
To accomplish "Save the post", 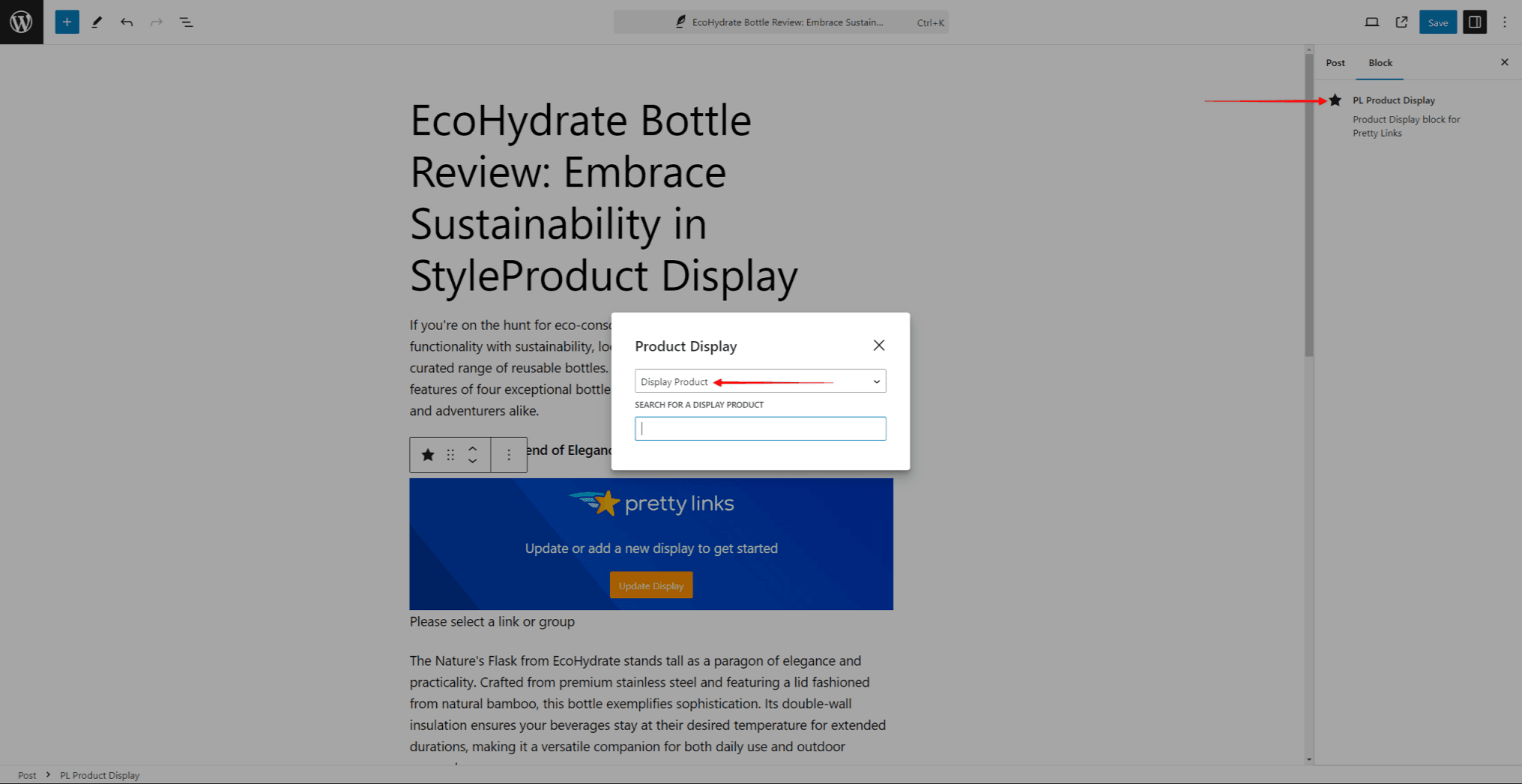I will (x=1437, y=22).
